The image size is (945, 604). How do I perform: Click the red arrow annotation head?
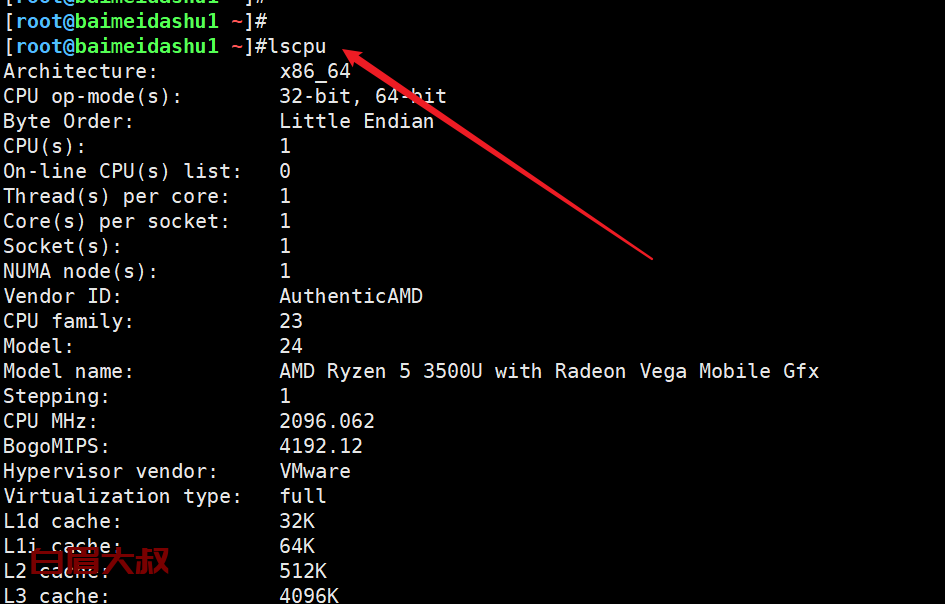click(356, 56)
